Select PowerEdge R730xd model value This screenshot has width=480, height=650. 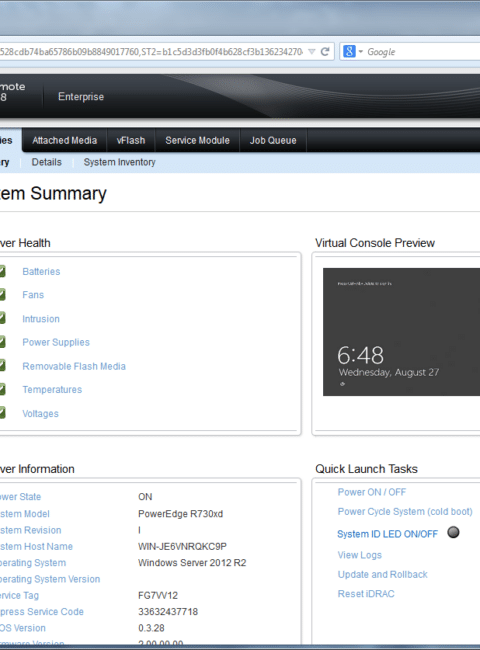180,514
